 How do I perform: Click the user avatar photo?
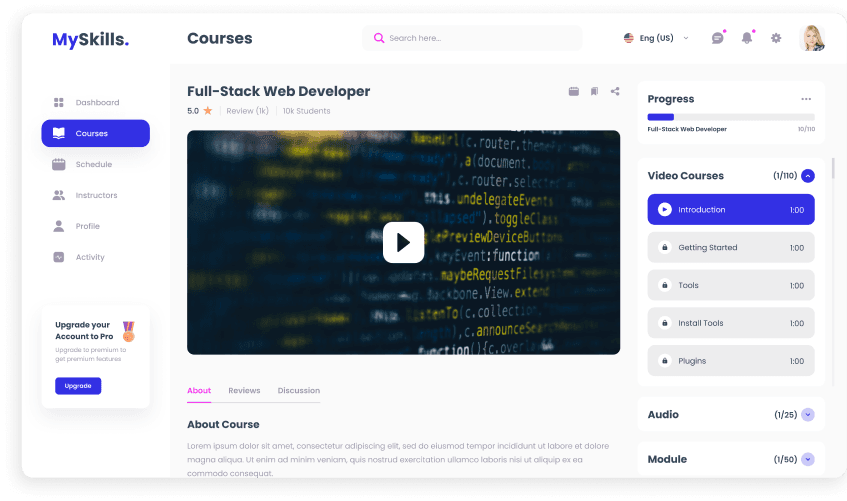coord(812,38)
